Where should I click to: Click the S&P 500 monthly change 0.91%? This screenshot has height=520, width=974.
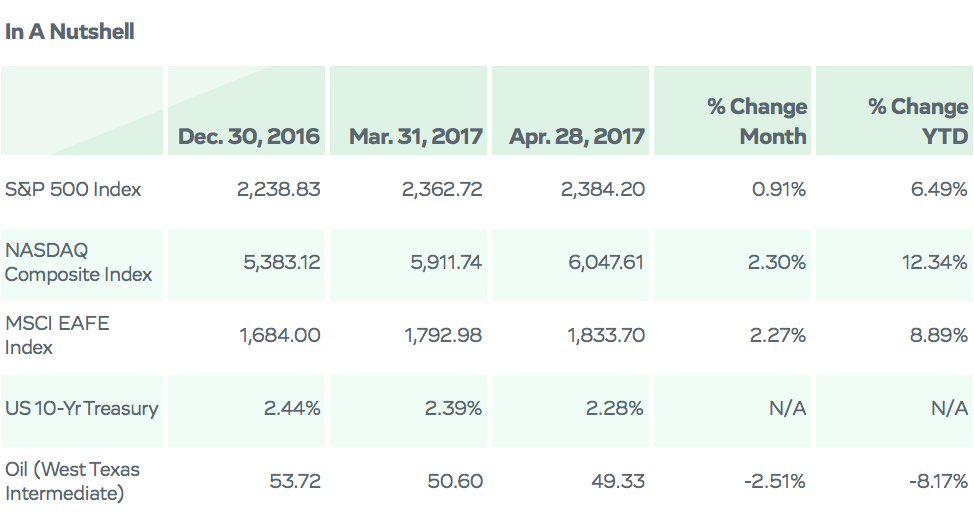(x=778, y=189)
